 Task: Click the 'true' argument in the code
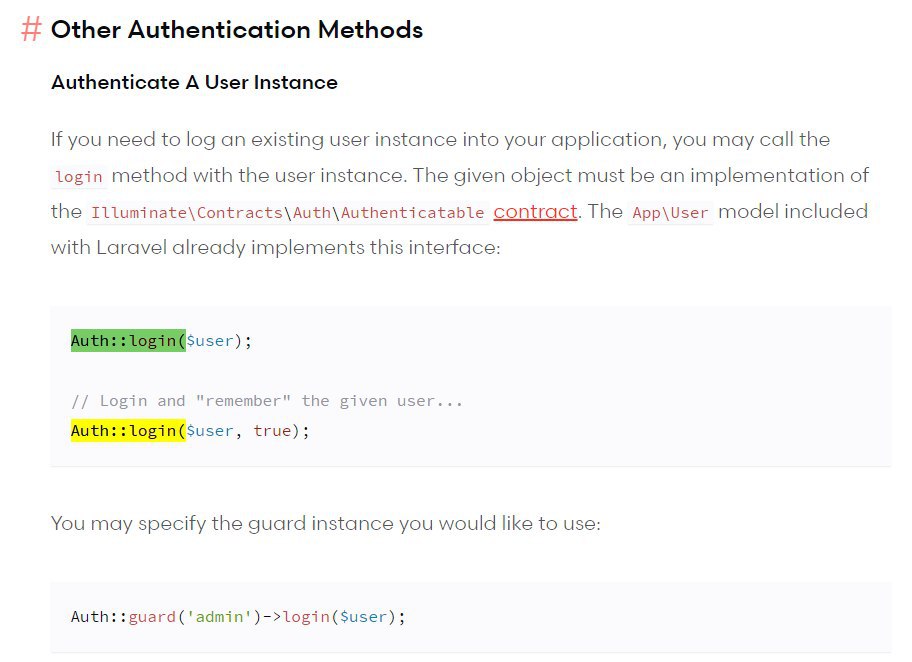click(x=272, y=430)
